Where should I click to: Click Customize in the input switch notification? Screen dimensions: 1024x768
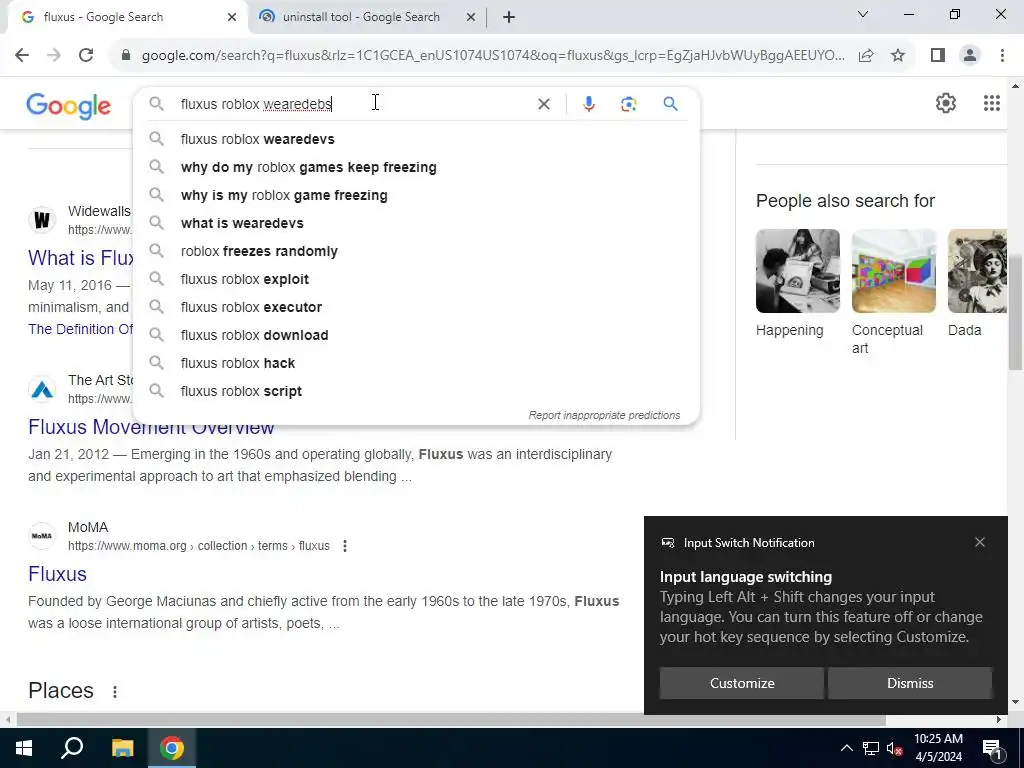click(x=742, y=683)
